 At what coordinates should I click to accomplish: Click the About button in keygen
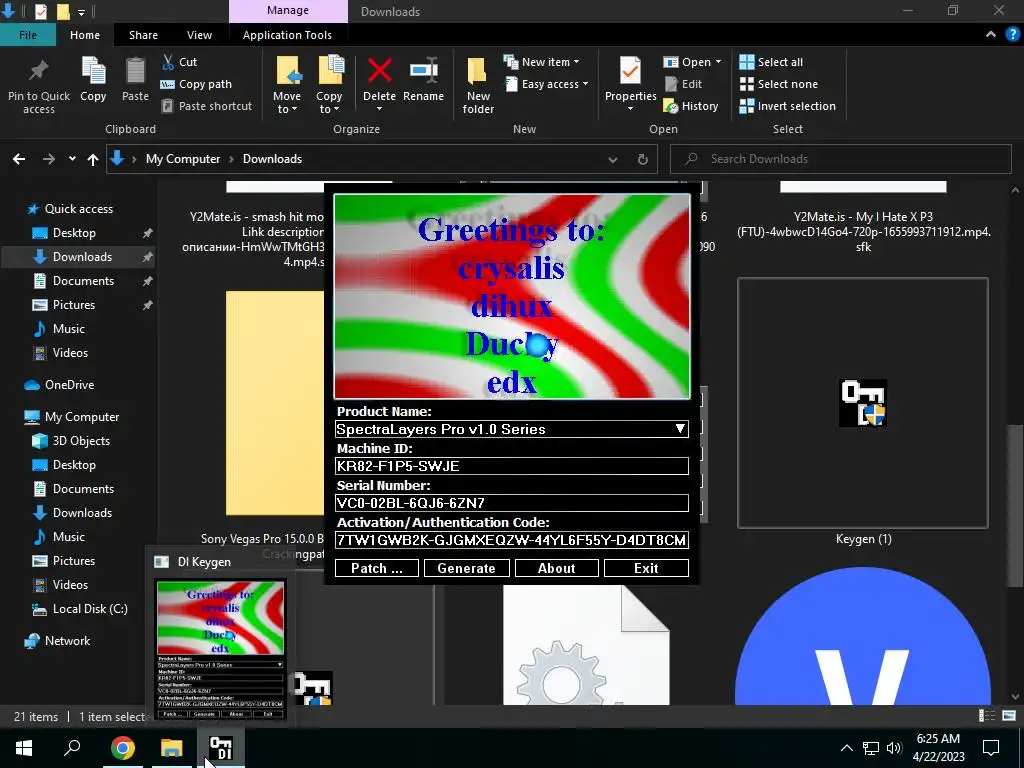point(556,568)
